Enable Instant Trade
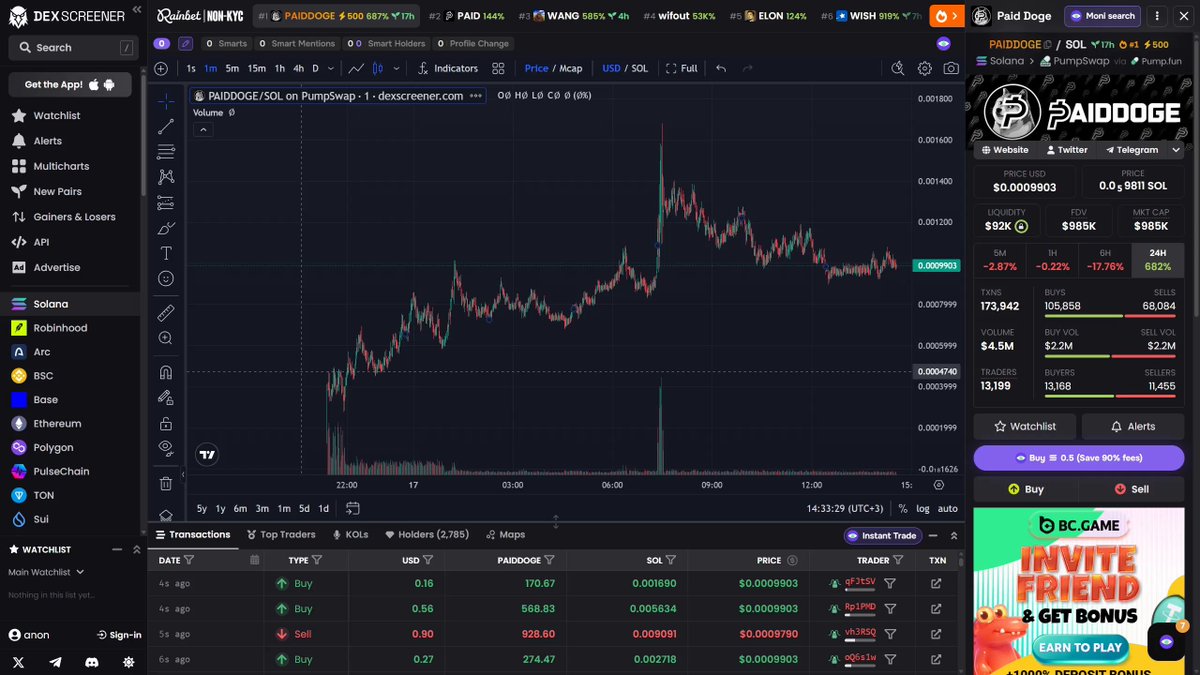The image size is (1200, 675). click(x=881, y=535)
